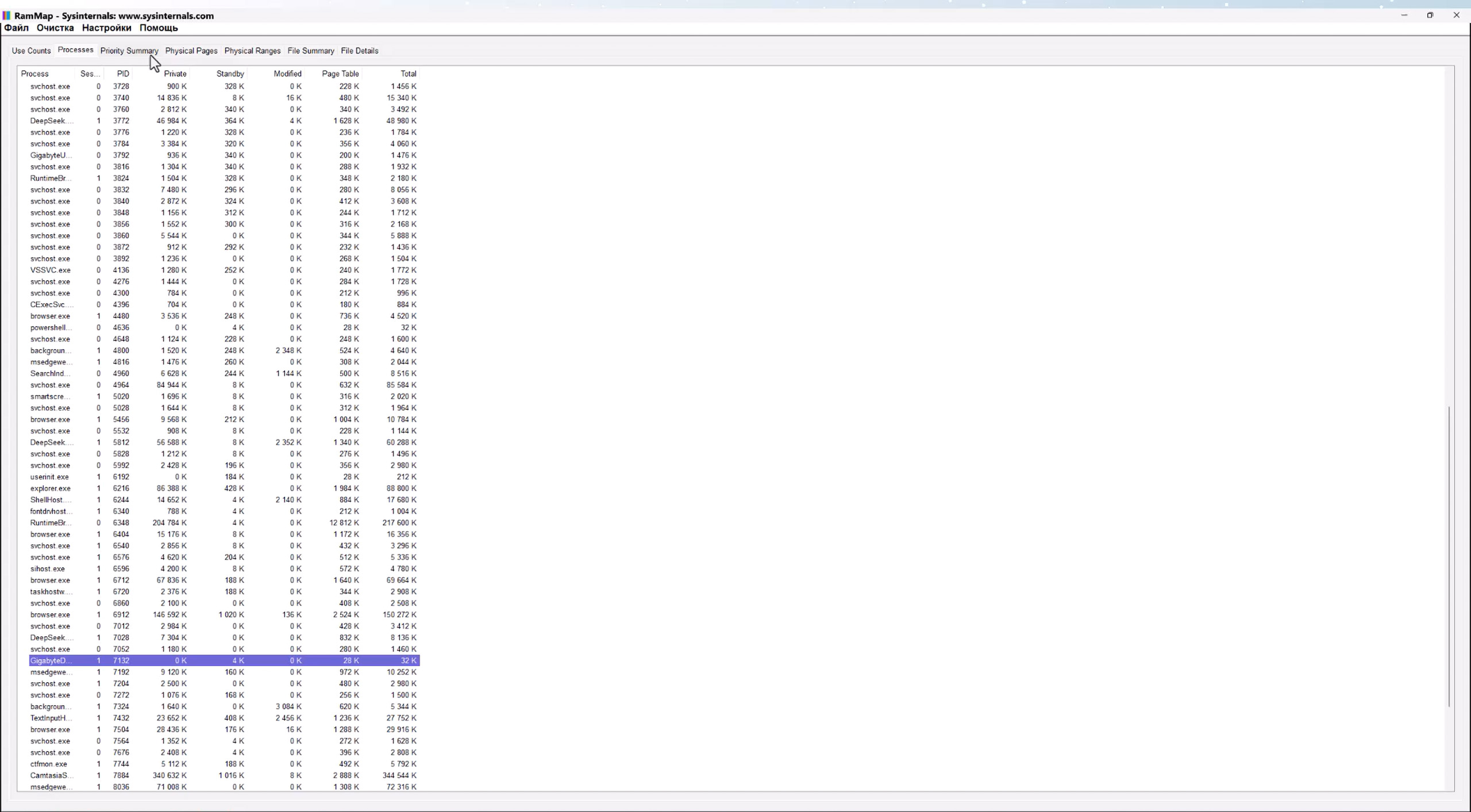
Task: Select the CamtasiaS row with PID 7884
Action: click(x=224, y=775)
